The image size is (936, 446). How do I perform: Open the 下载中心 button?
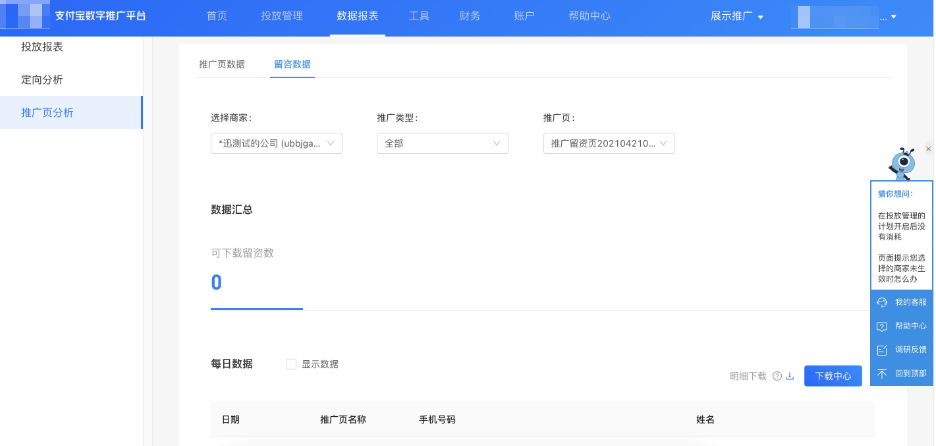(833, 376)
